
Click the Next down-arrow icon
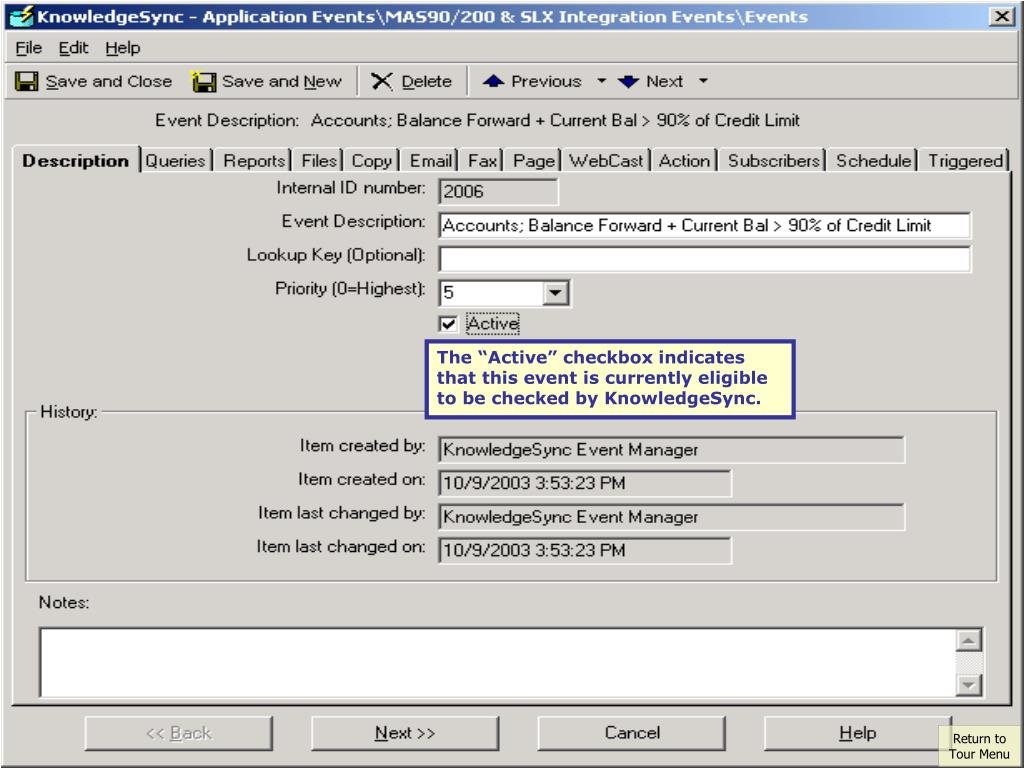coord(628,81)
